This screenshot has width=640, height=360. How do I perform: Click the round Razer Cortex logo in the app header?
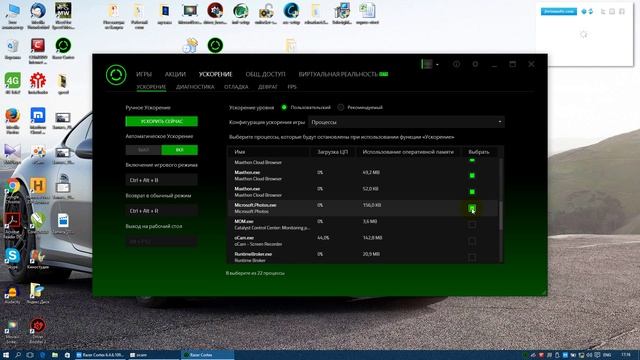point(116,75)
